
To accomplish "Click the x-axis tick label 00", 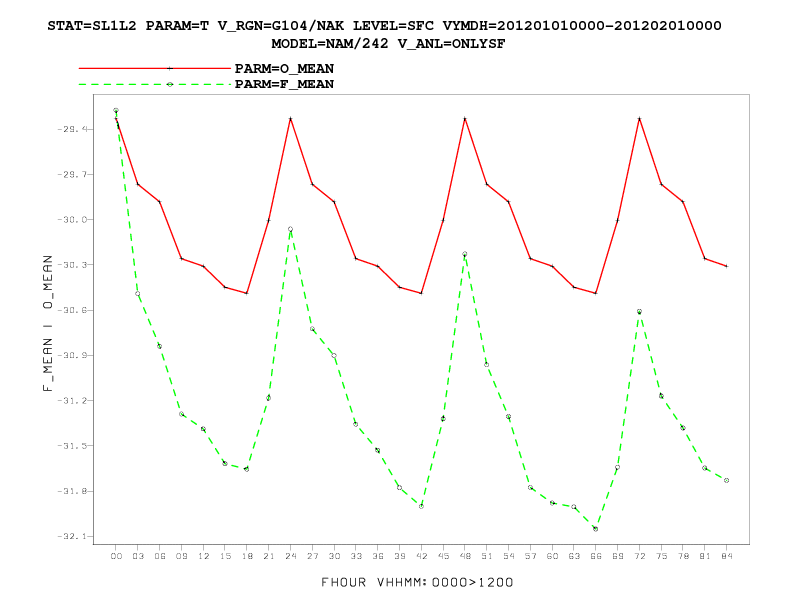I will (116, 556).
